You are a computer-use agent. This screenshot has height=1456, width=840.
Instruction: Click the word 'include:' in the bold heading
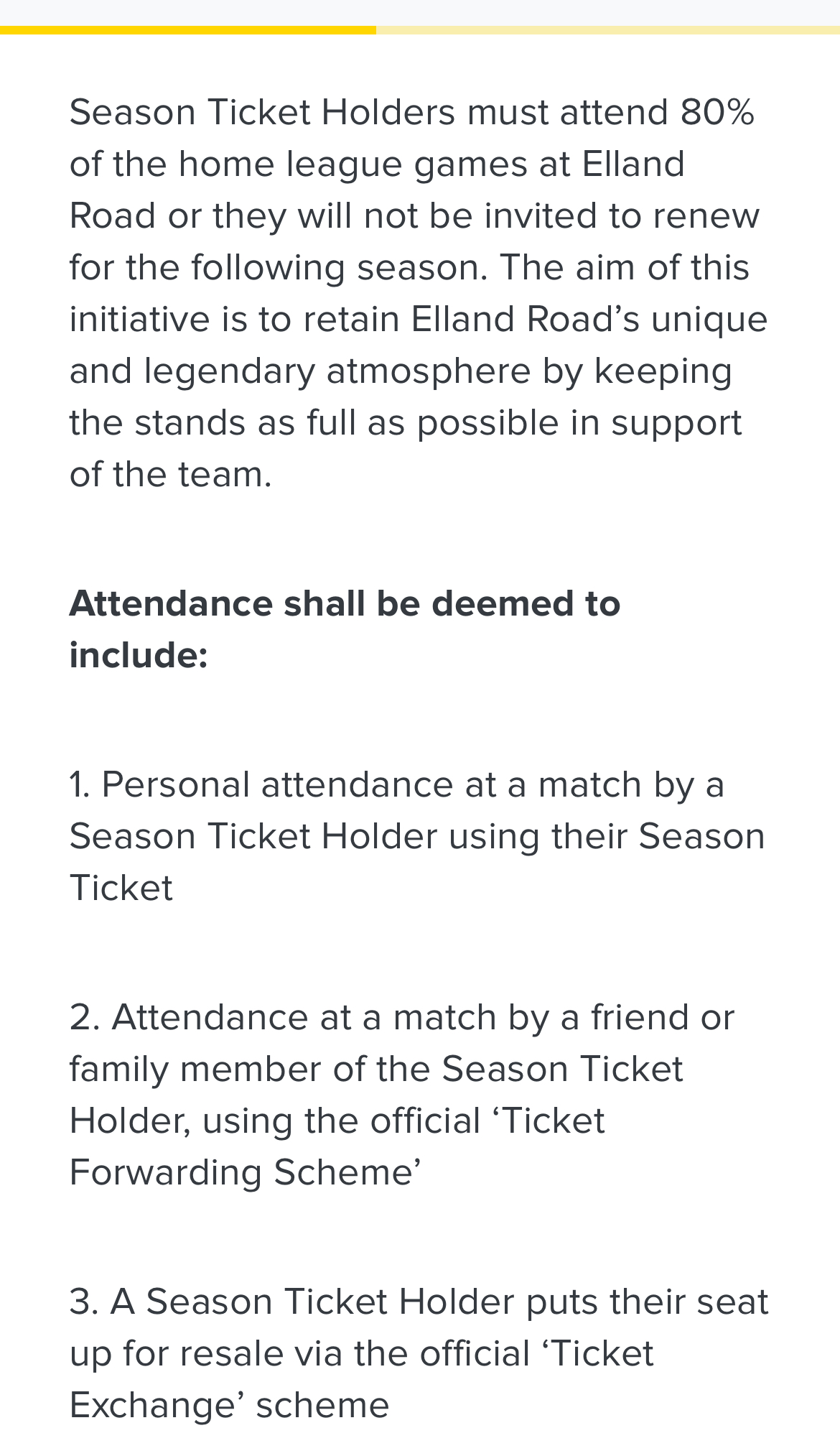pos(139,655)
